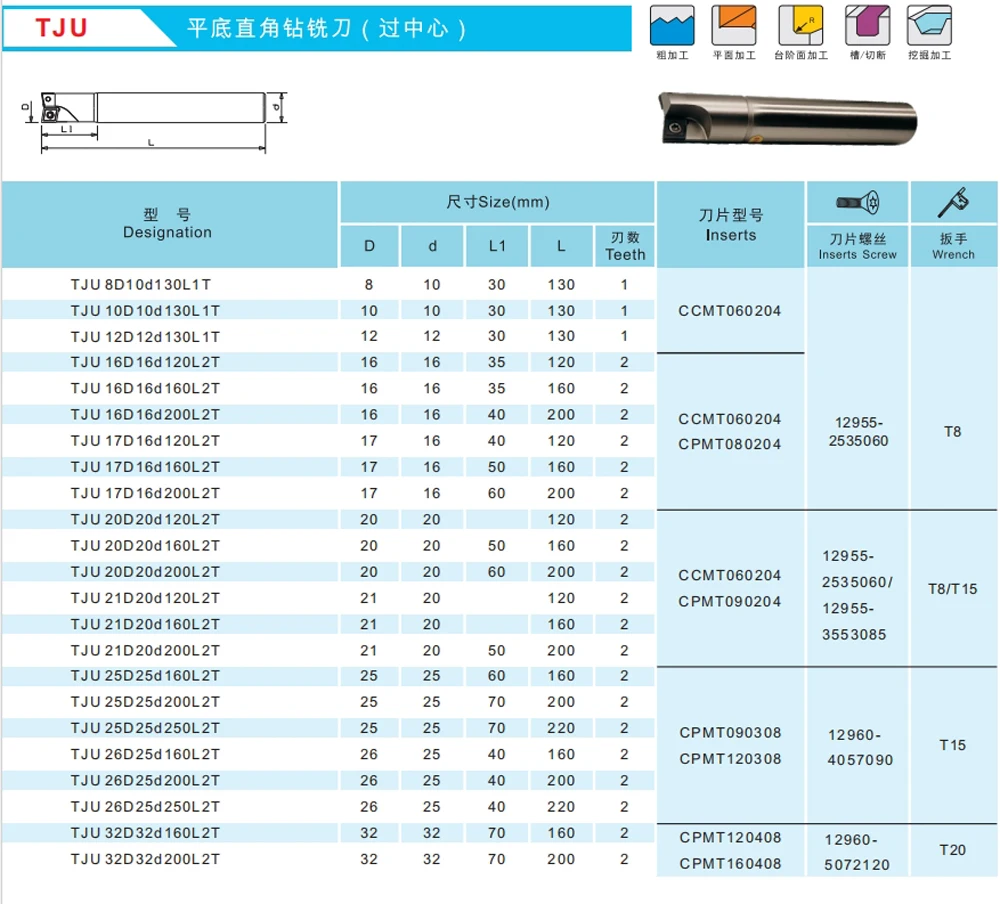1000x904 pixels.
Task: Select row TJU 21D20d200L2T
Action: [328, 651]
